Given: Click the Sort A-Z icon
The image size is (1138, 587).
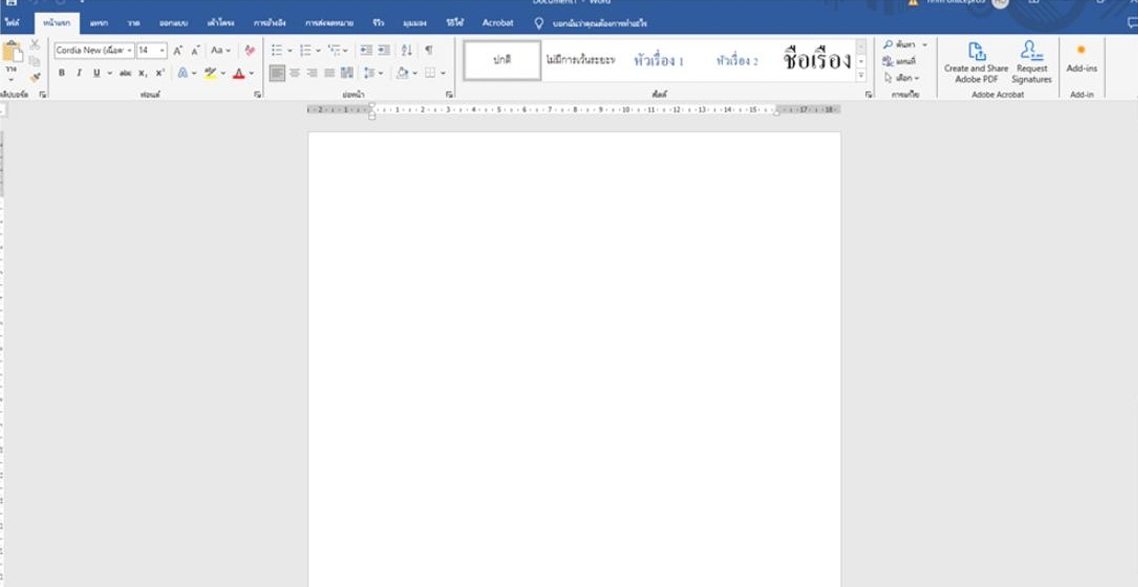Looking at the screenshot, I should [x=406, y=50].
